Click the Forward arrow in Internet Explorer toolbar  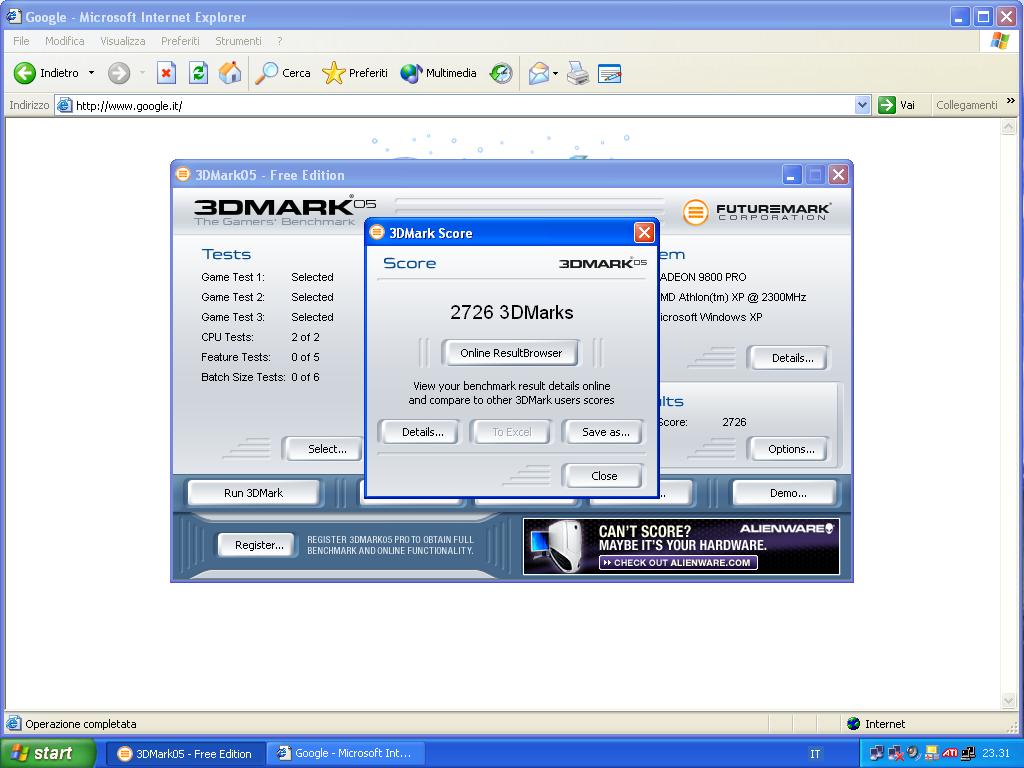click(119, 73)
